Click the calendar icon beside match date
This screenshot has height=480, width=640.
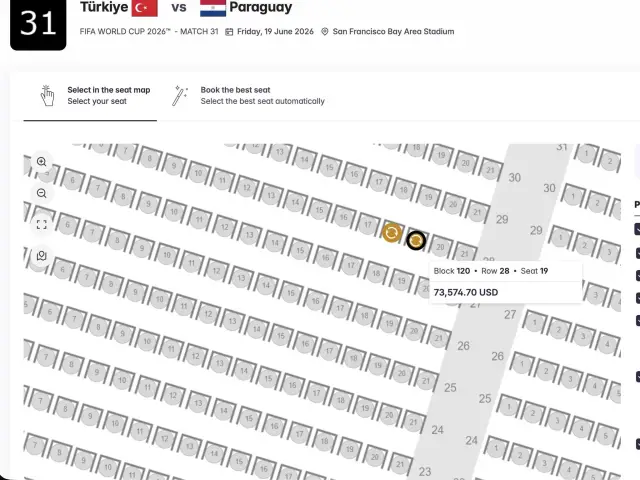coord(229,32)
